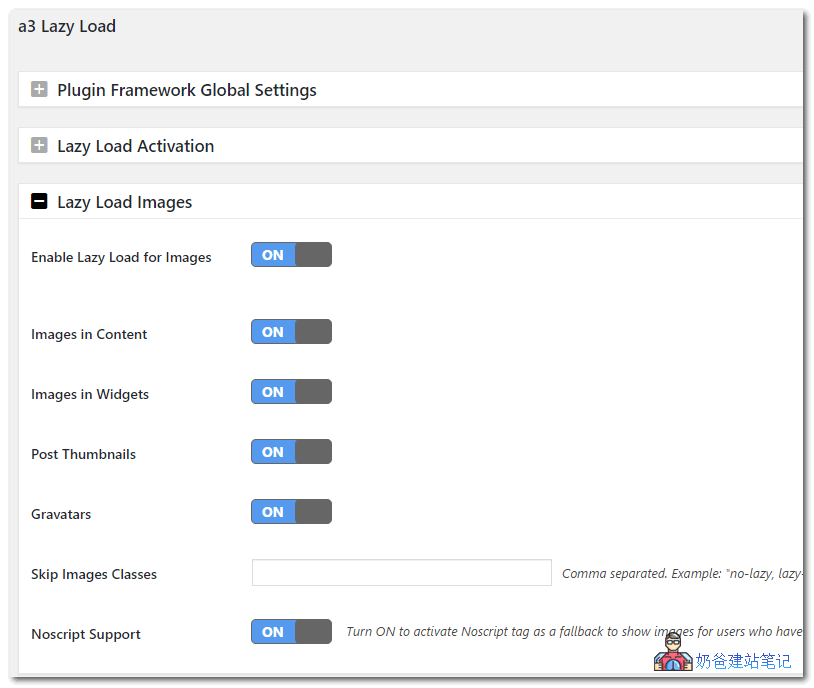Image resolution: width=814 pixels, height=688 pixels.
Task: Click the minus icon beside Lazy Load Images
Action: 39,202
